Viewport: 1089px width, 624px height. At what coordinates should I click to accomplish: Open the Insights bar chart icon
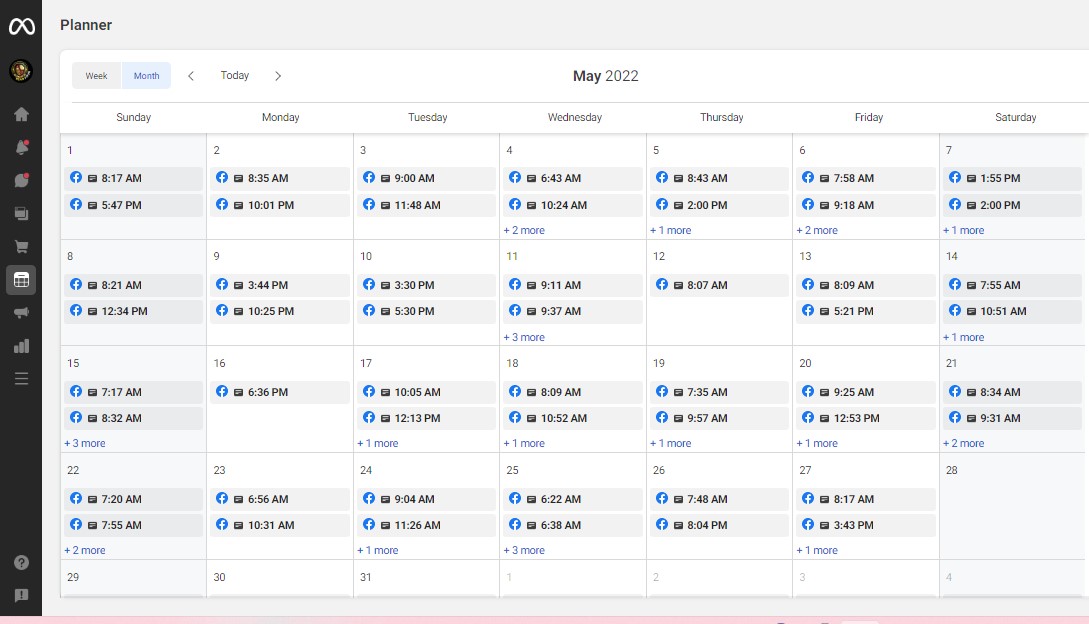click(21, 346)
